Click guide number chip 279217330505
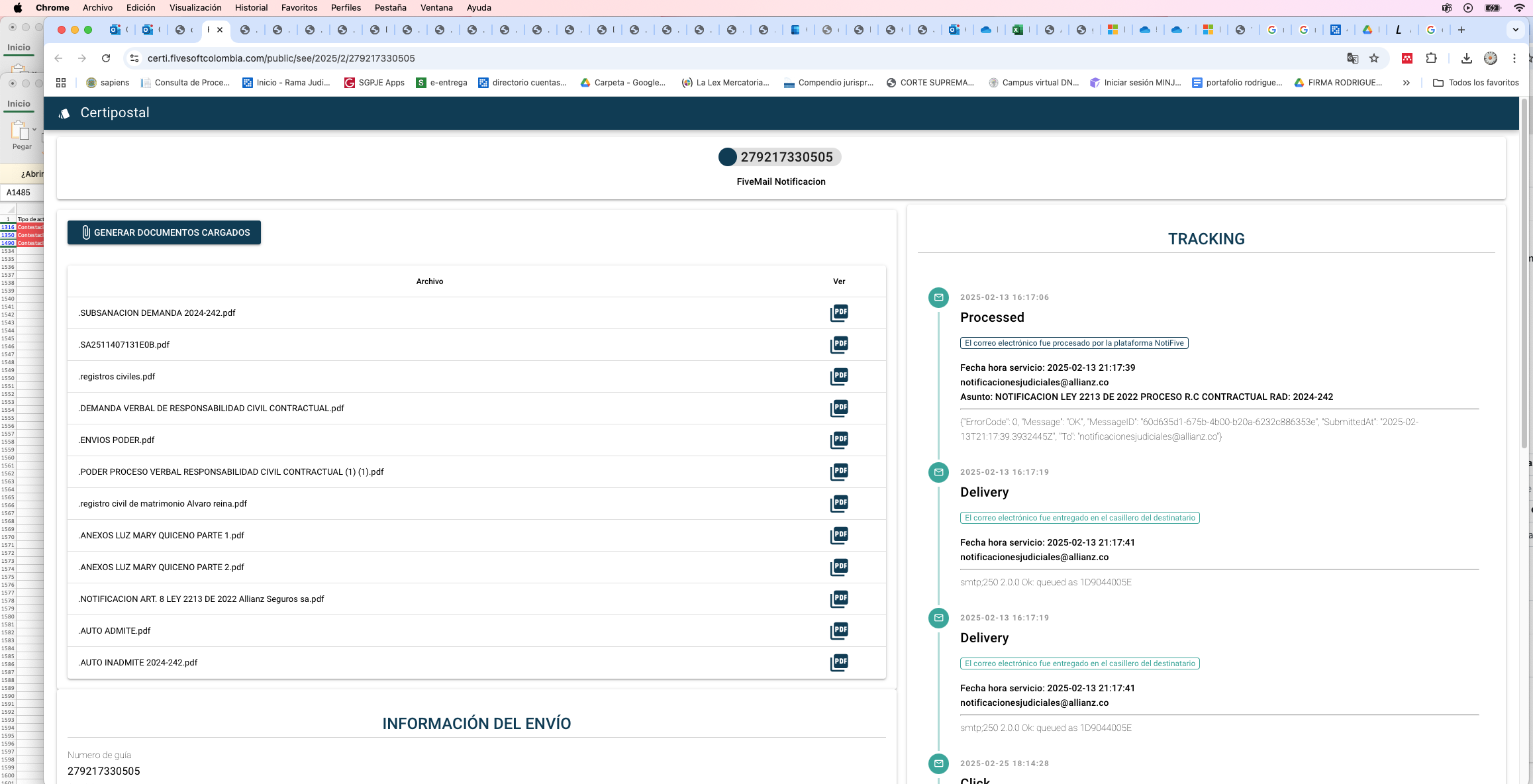The height and width of the screenshot is (784, 1533). tap(780, 157)
